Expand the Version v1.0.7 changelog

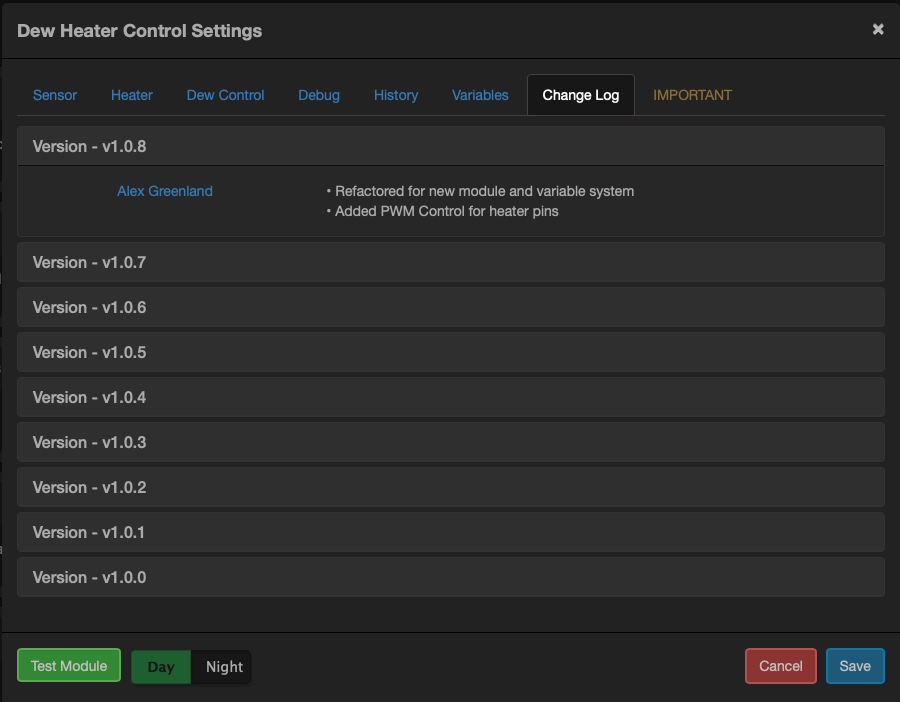coord(89,262)
